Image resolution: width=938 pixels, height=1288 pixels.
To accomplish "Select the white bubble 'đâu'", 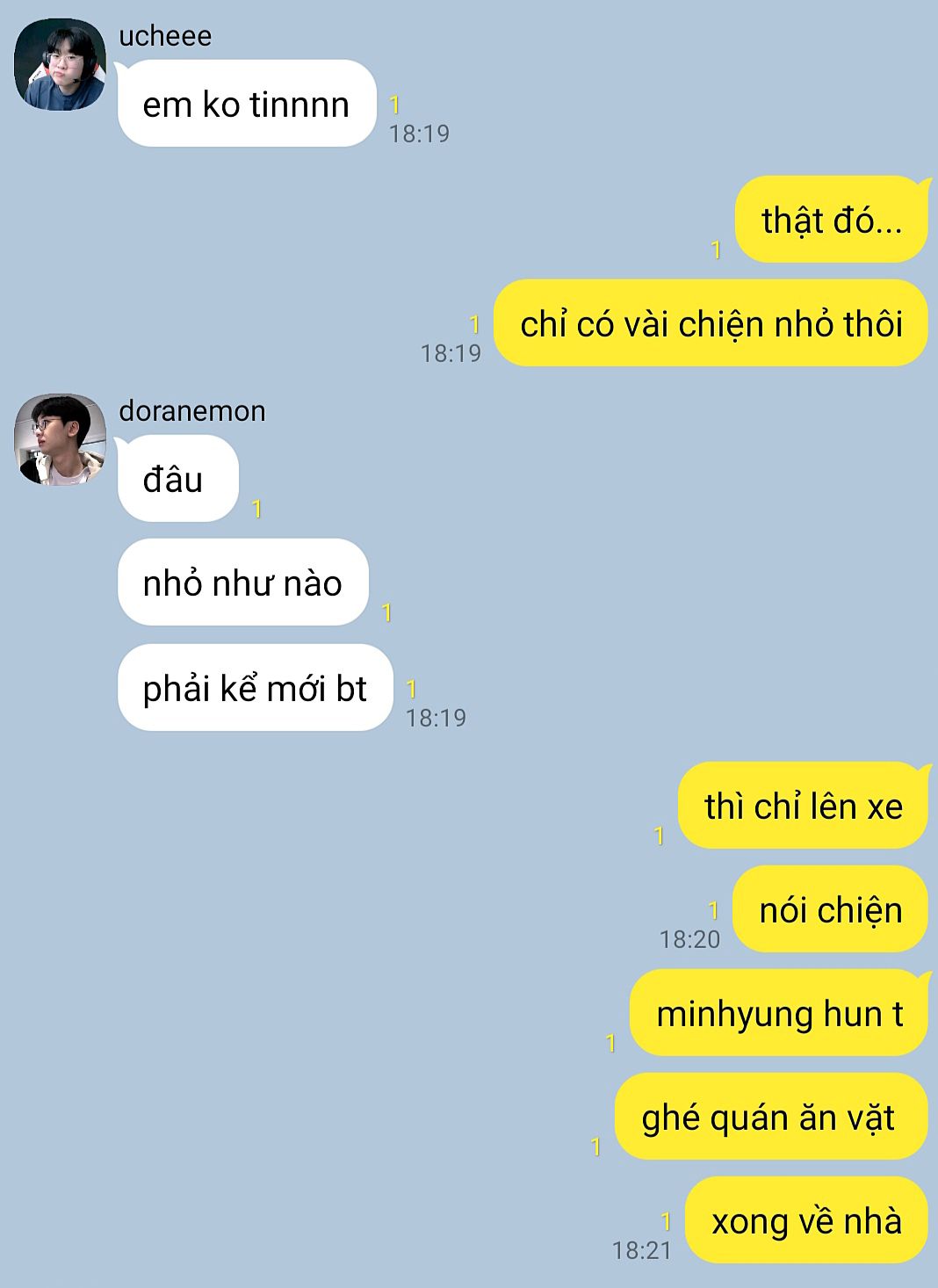I will tap(177, 479).
